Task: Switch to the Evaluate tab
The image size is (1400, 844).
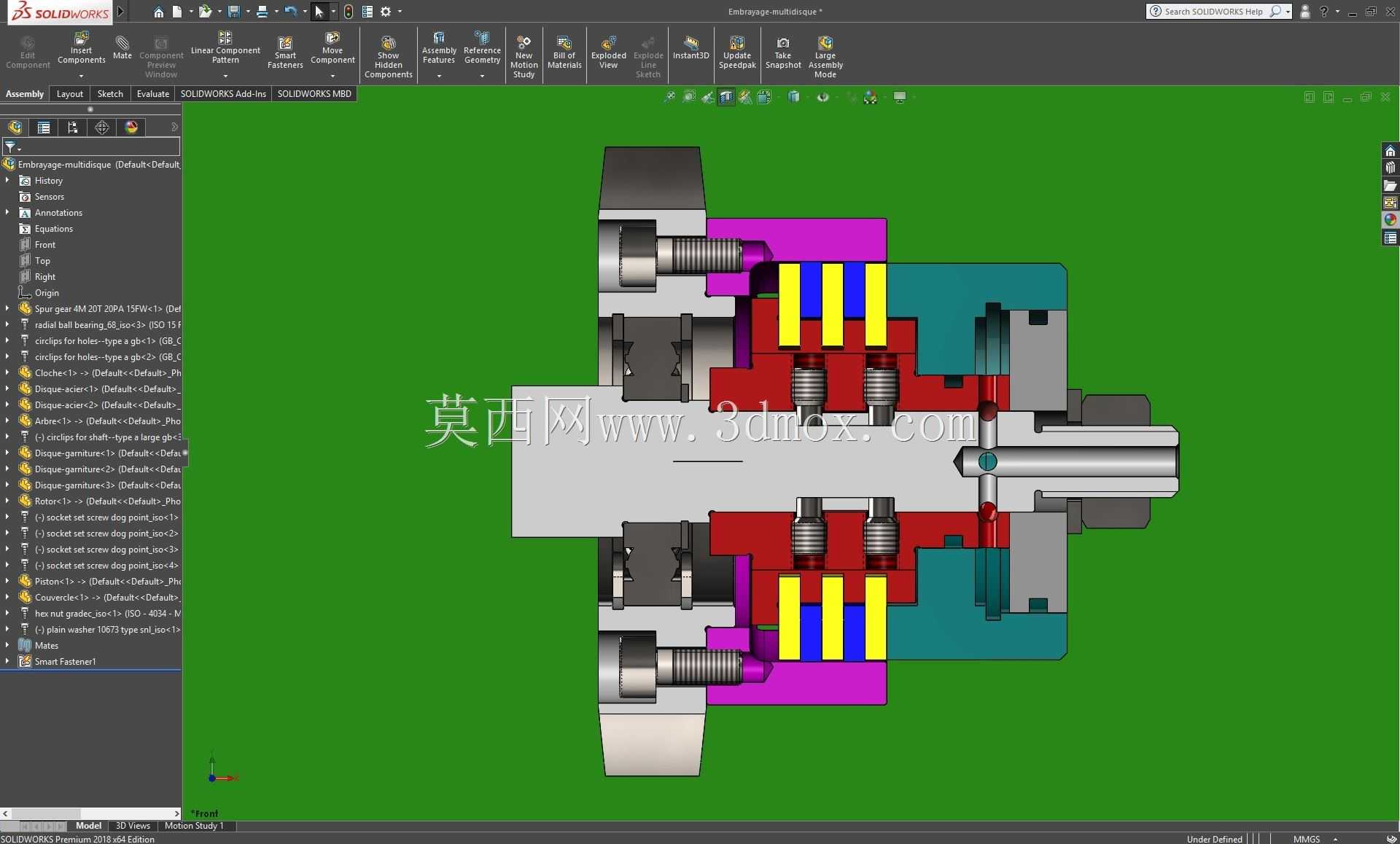Action: [x=153, y=94]
